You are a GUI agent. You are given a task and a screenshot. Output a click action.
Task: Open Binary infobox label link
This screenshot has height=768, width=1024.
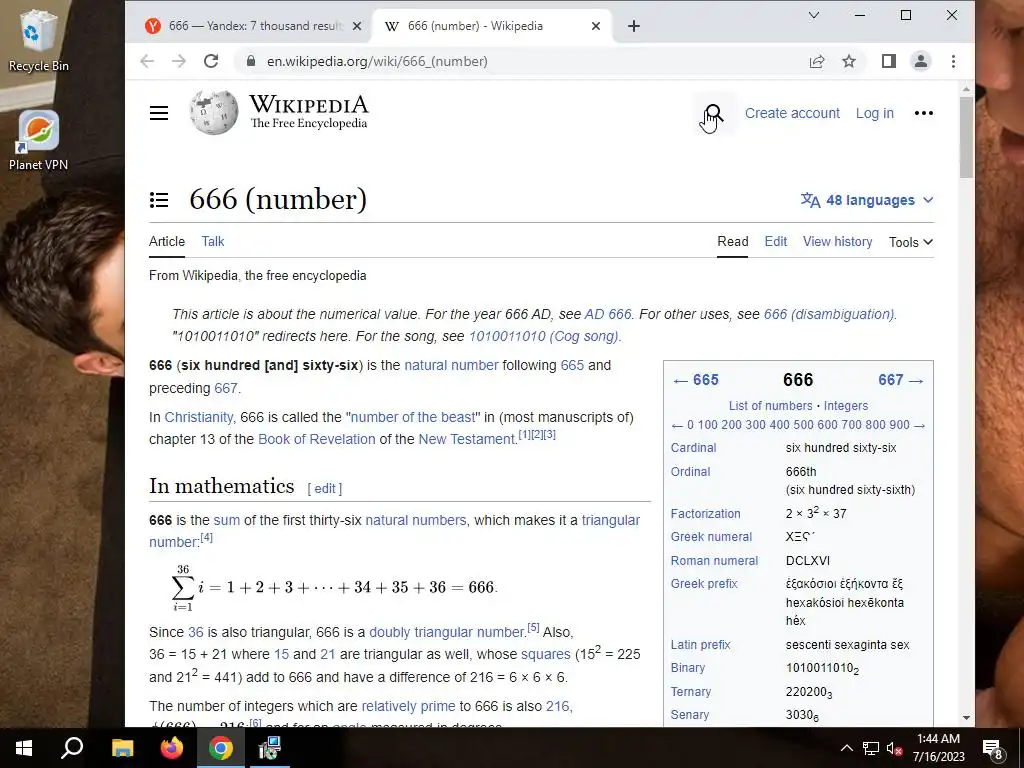click(688, 667)
